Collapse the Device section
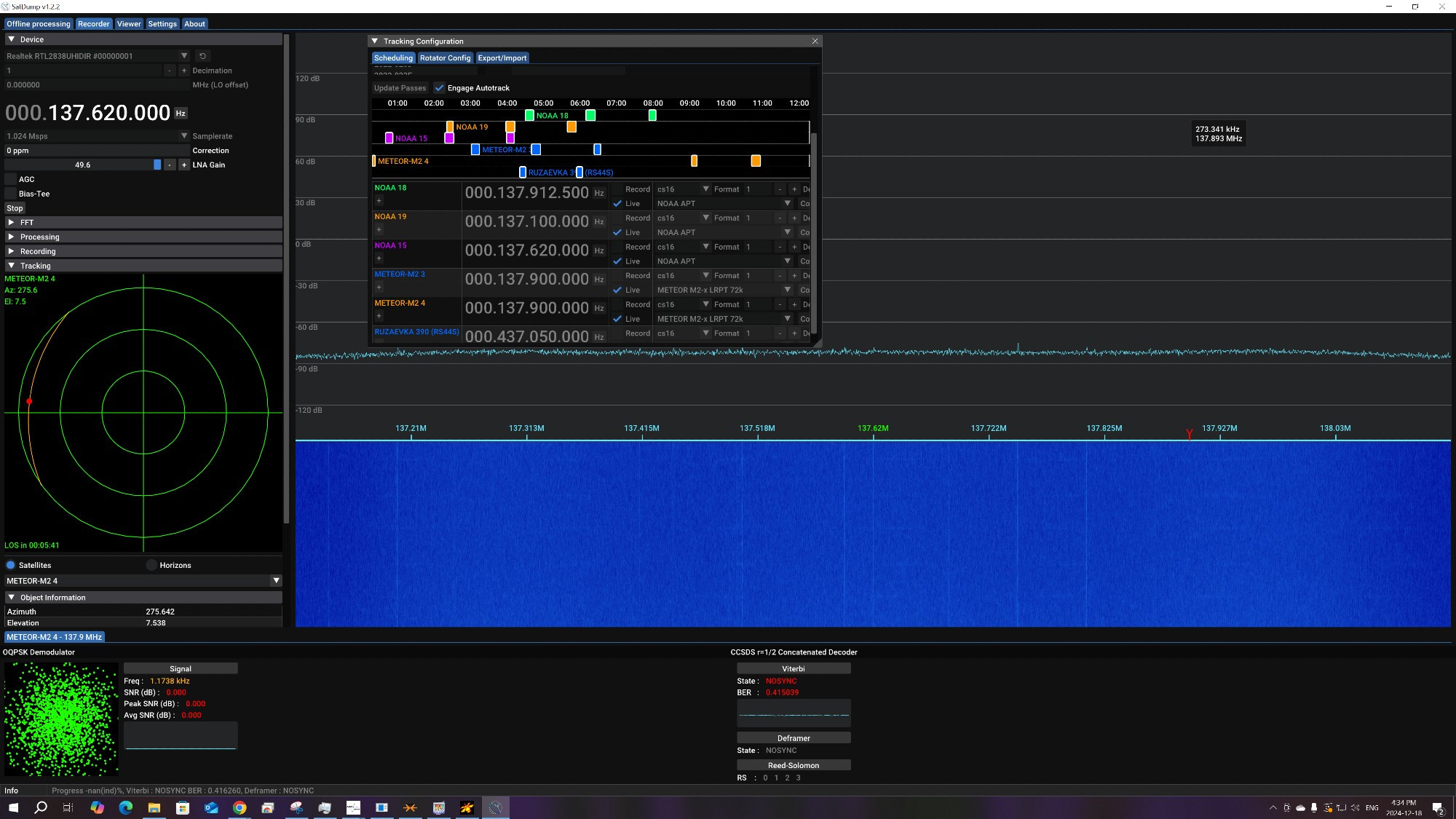Screen dimensions: 1456x819 [143, 39]
